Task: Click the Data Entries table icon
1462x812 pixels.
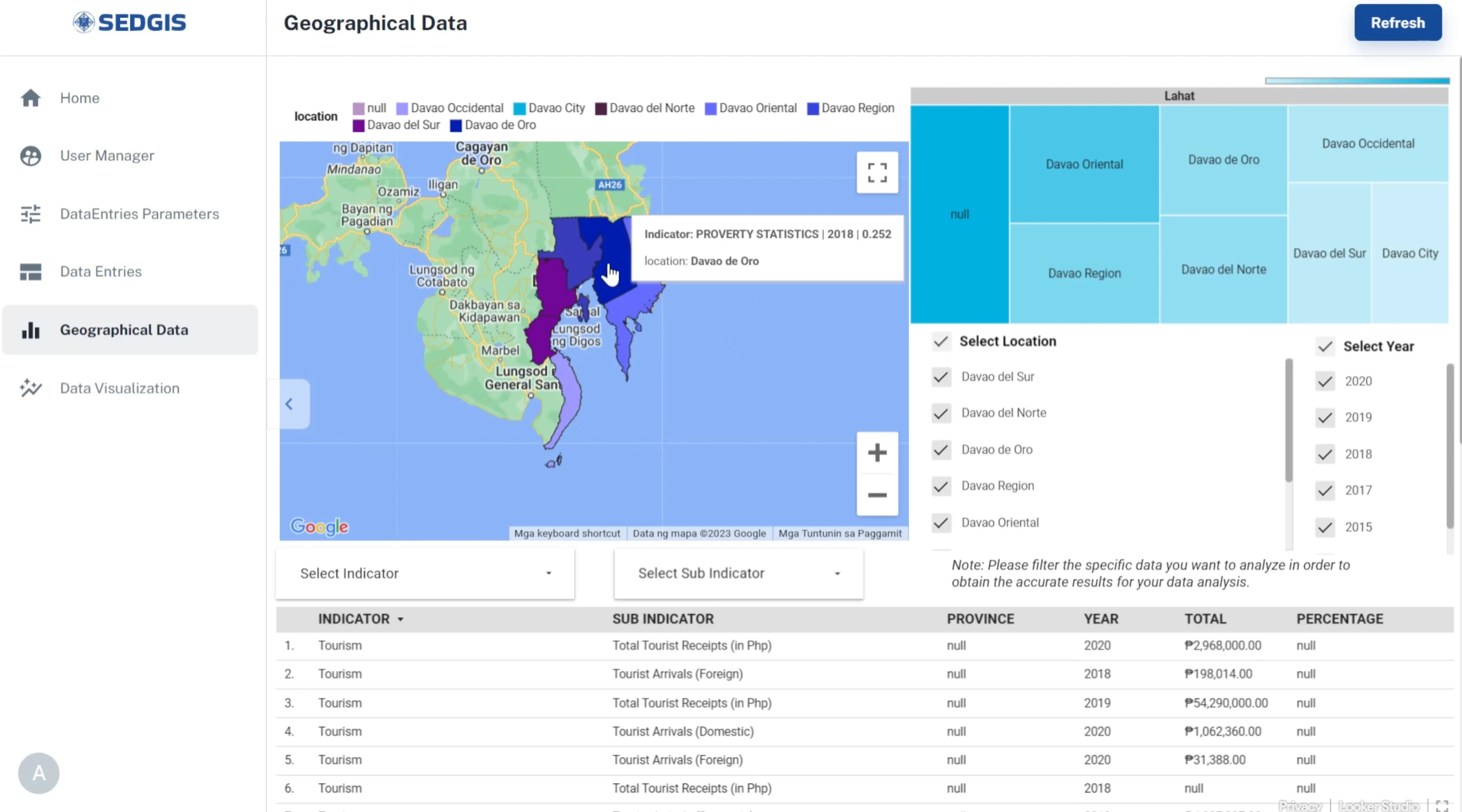Action: click(x=31, y=272)
